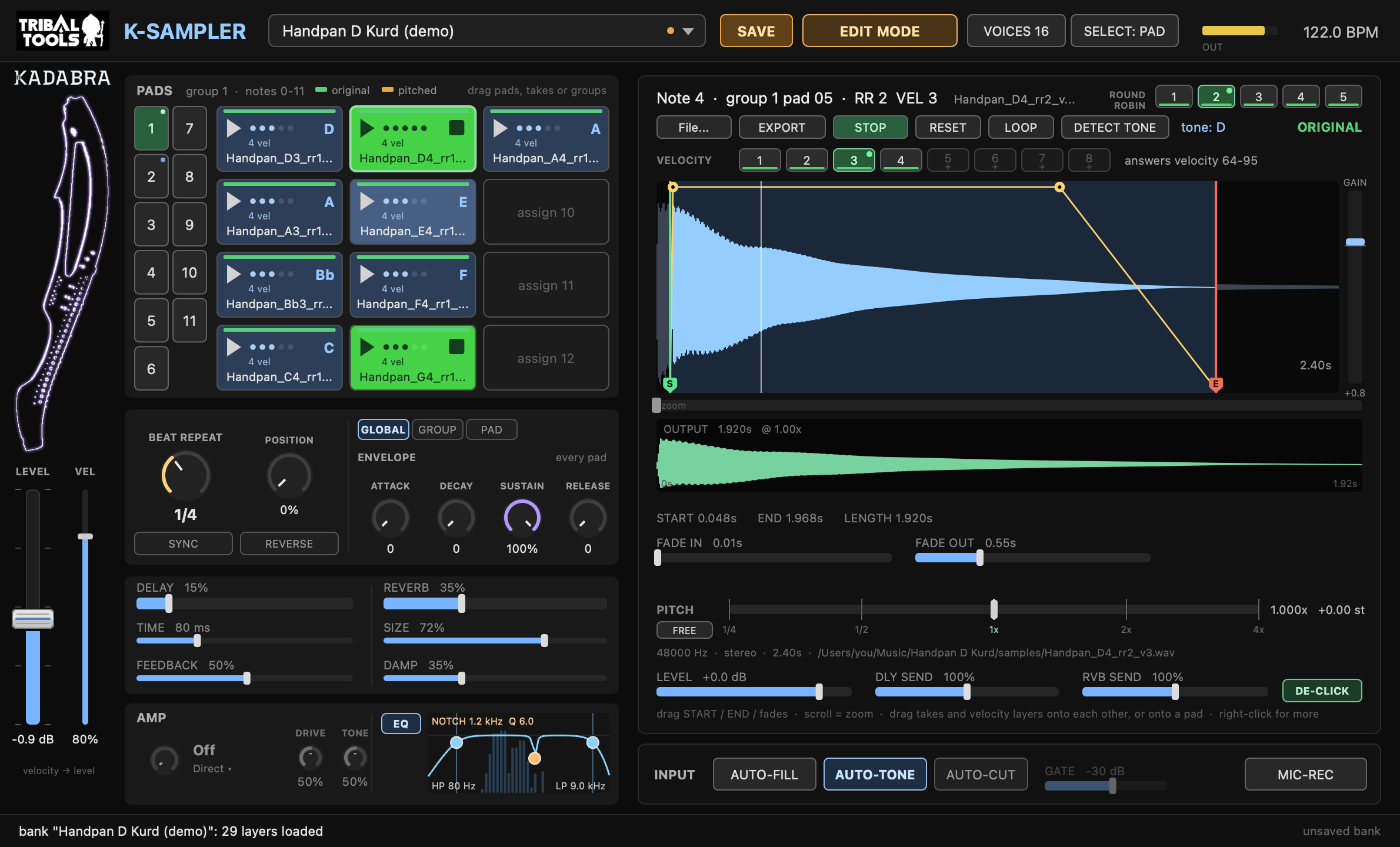Screen dimensions: 1400x847
Task: Switch to the GROUP envelope tab
Action: coord(437,429)
